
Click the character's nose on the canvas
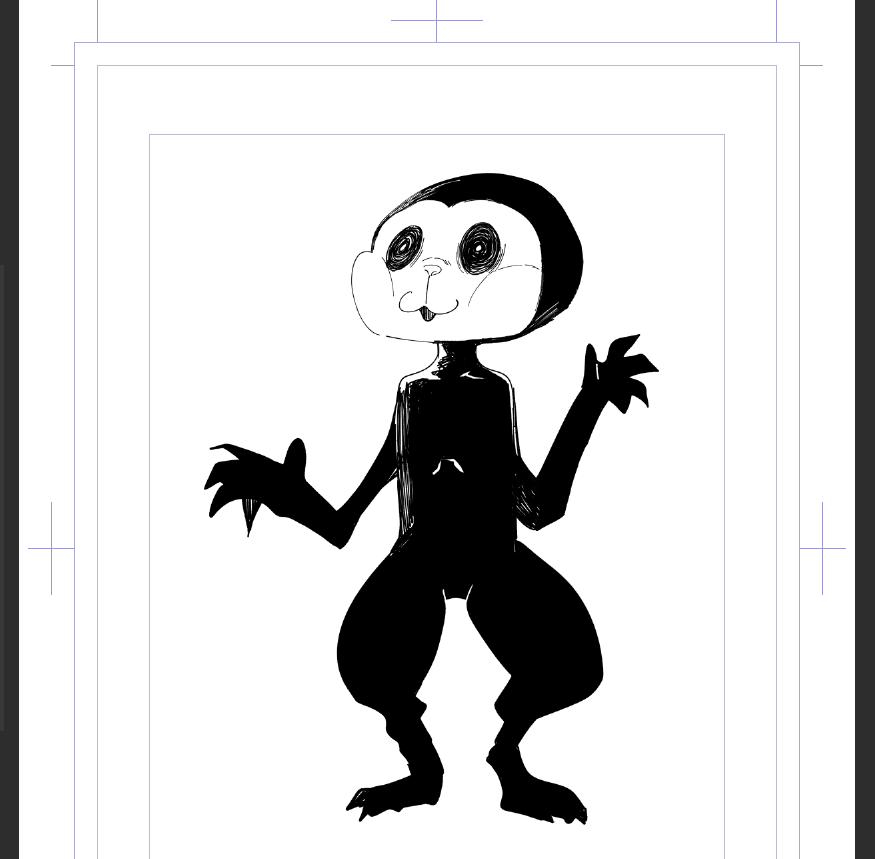[432, 271]
